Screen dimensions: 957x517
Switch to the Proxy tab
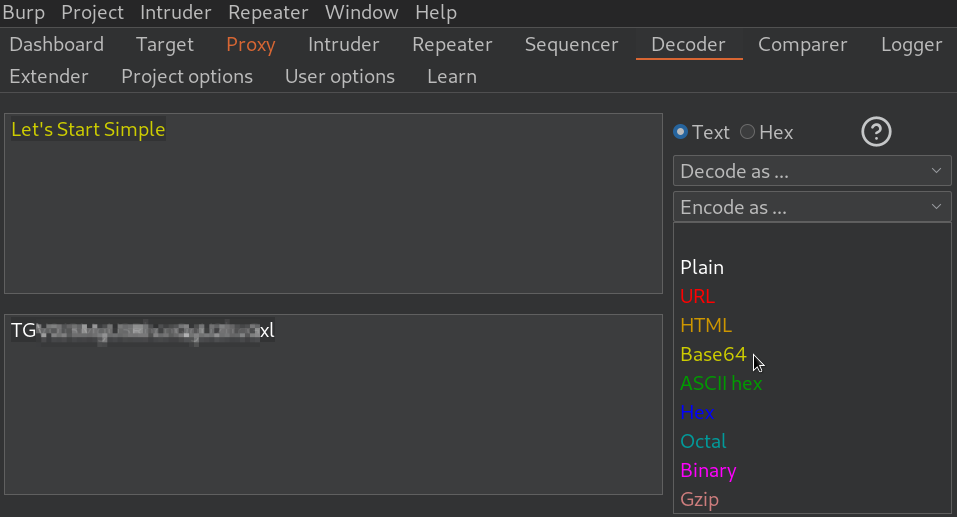[x=250, y=45]
